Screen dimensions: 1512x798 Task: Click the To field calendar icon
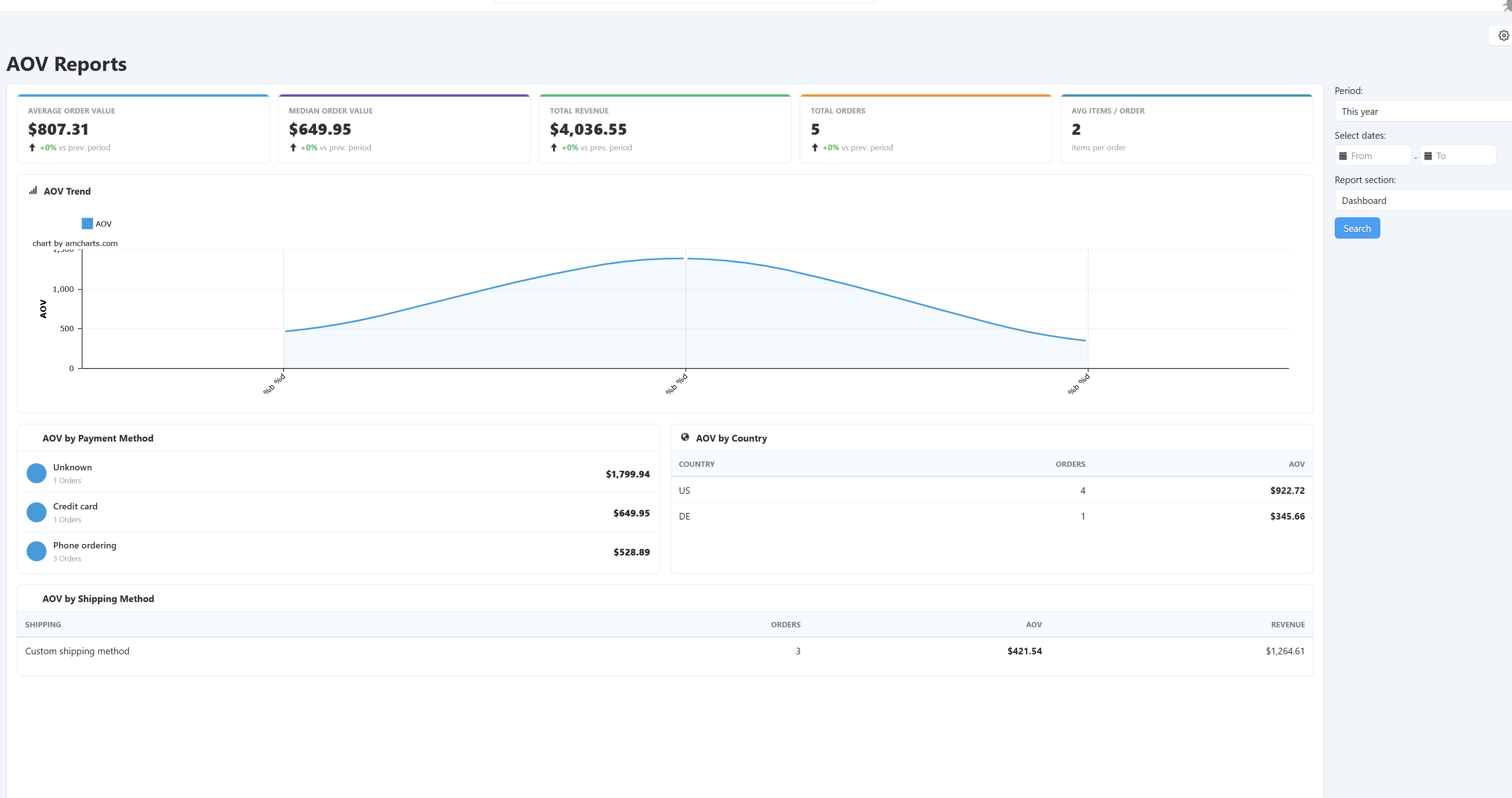click(1428, 156)
